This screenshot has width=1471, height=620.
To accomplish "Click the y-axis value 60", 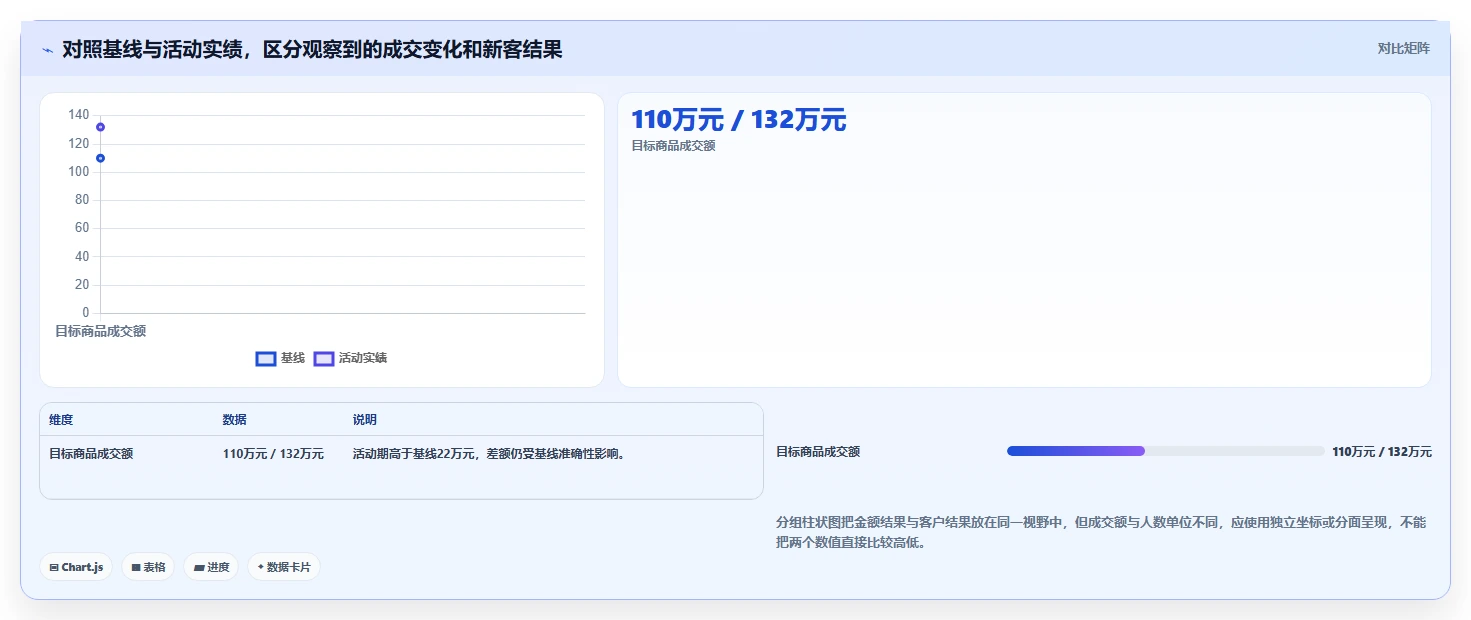I will (82, 228).
